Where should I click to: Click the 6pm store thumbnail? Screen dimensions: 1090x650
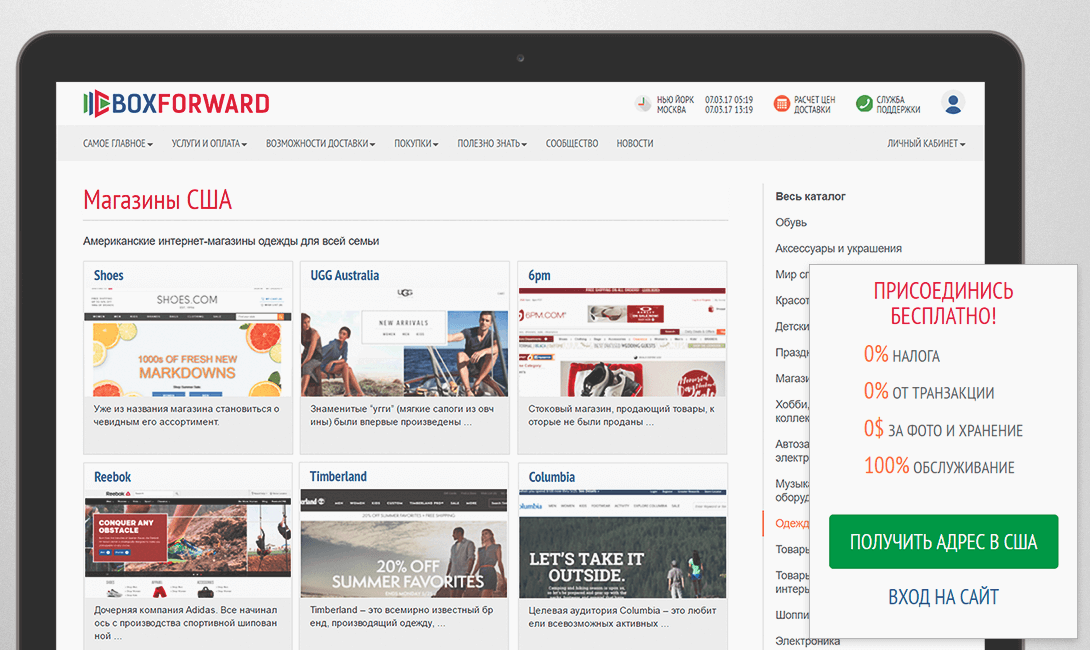coord(622,341)
